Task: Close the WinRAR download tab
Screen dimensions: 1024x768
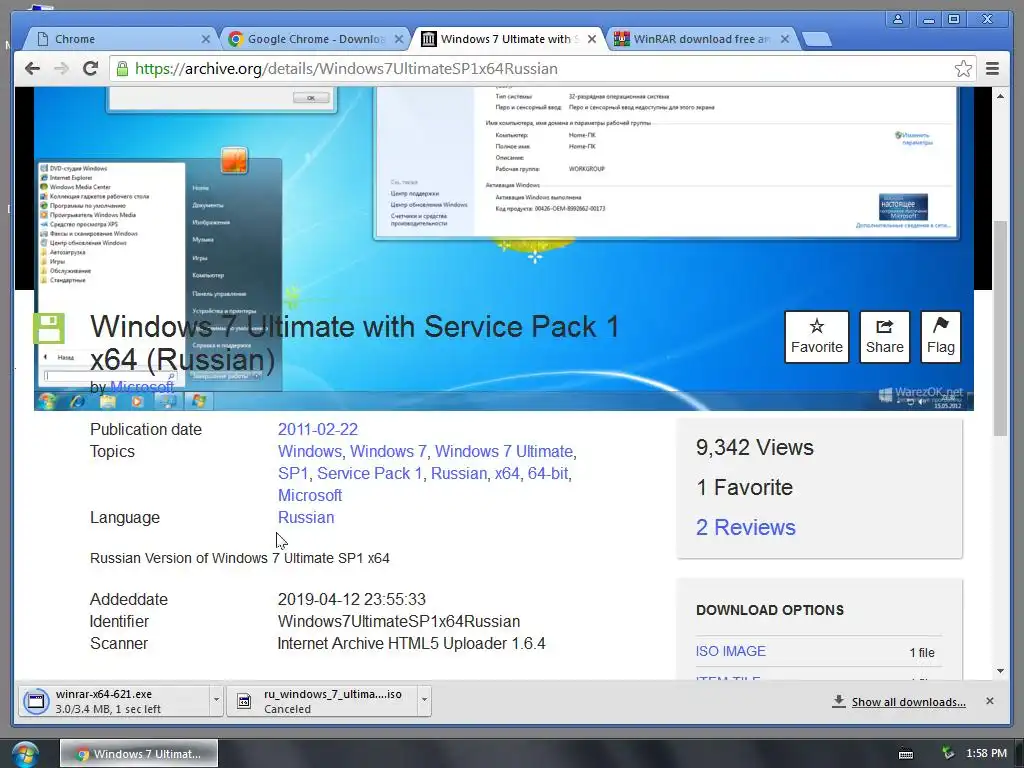Action: tap(785, 39)
